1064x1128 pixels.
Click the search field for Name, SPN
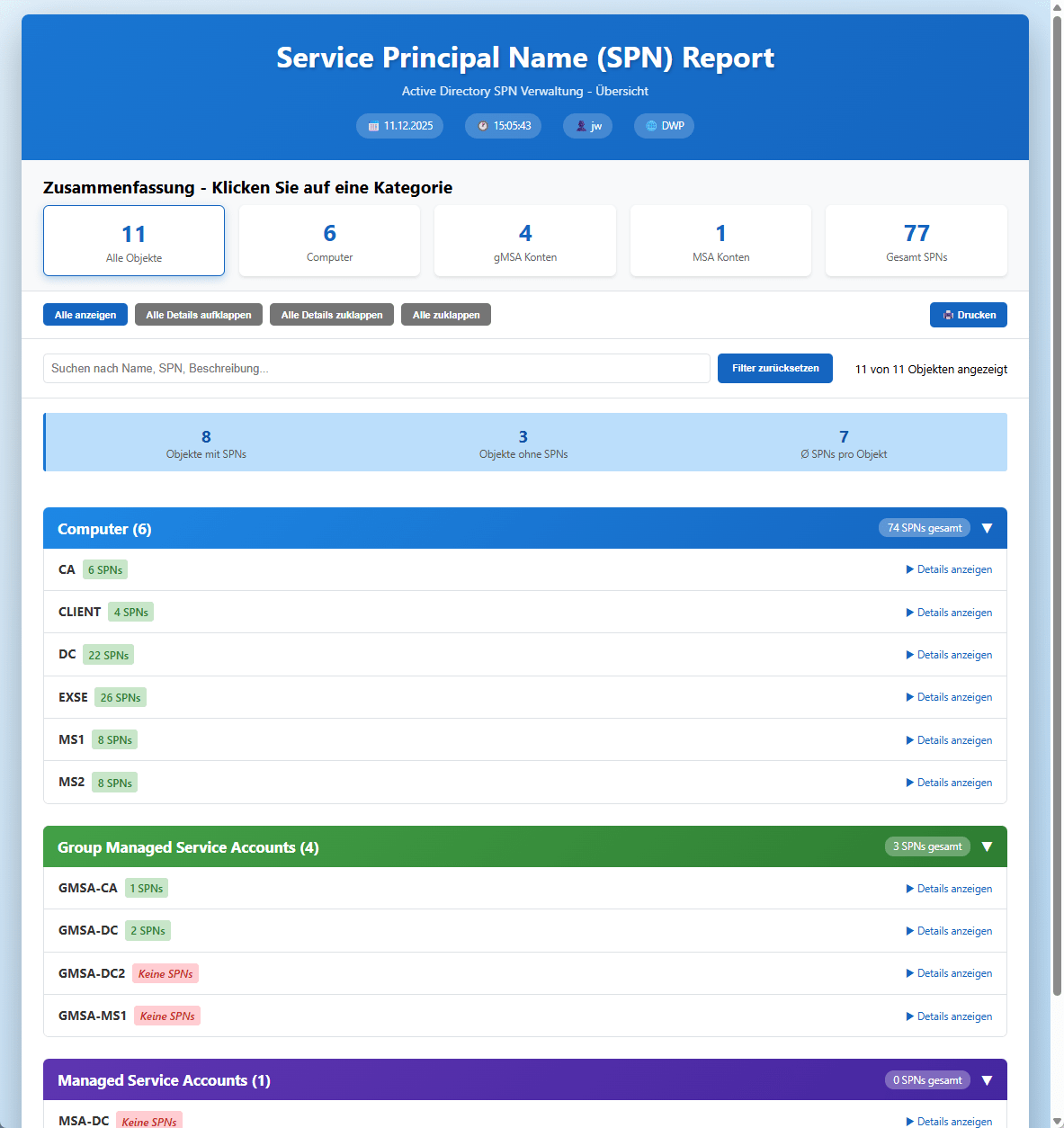tap(376, 369)
